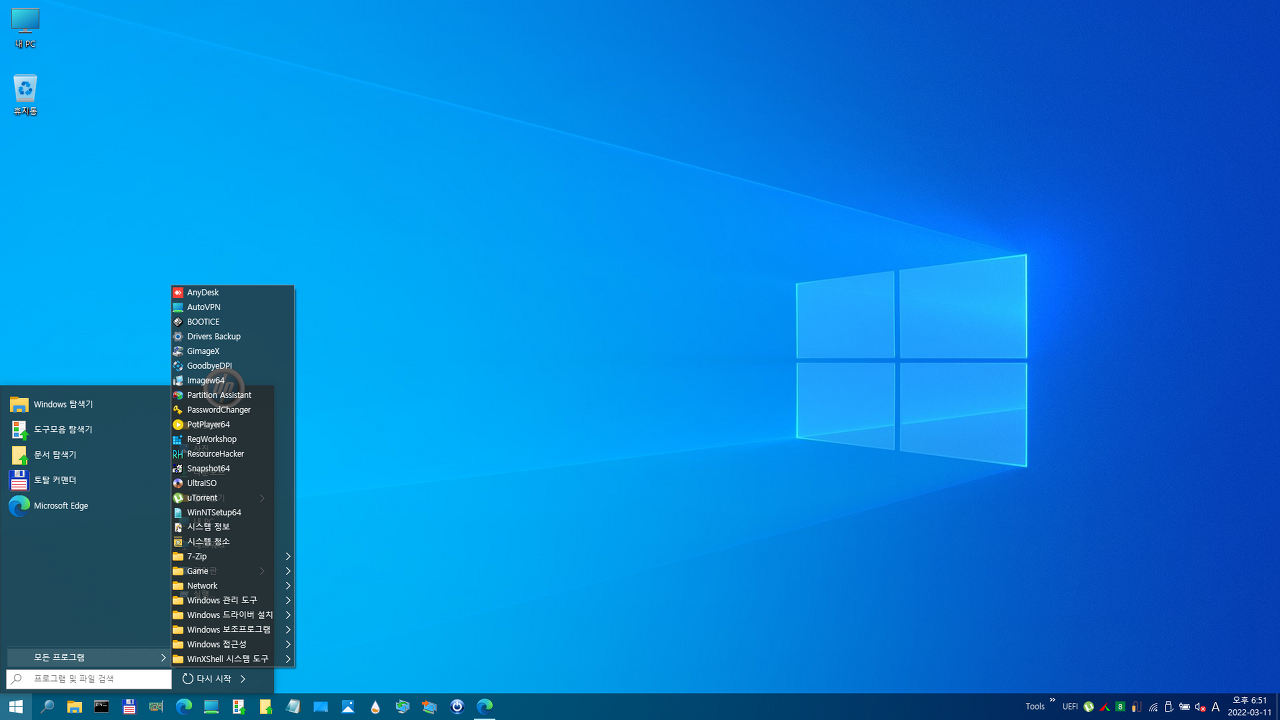This screenshot has width=1280, height=720.
Task: Select the 휴지통 recycle bin icon
Action: pyautogui.click(x=25, y=95)
